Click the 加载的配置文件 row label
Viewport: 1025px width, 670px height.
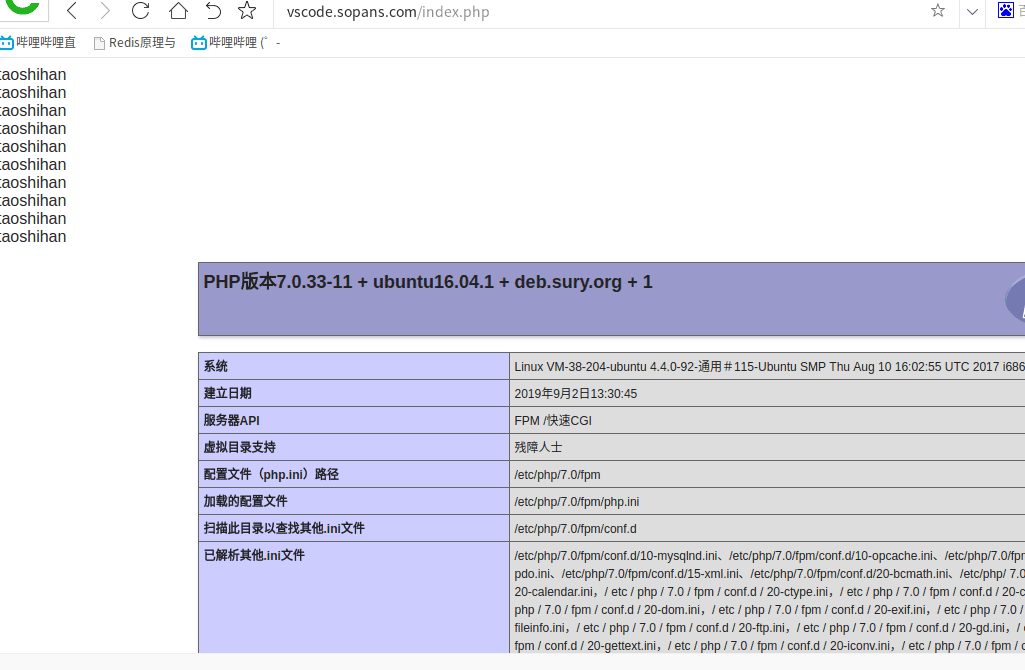tap(245, 501)
